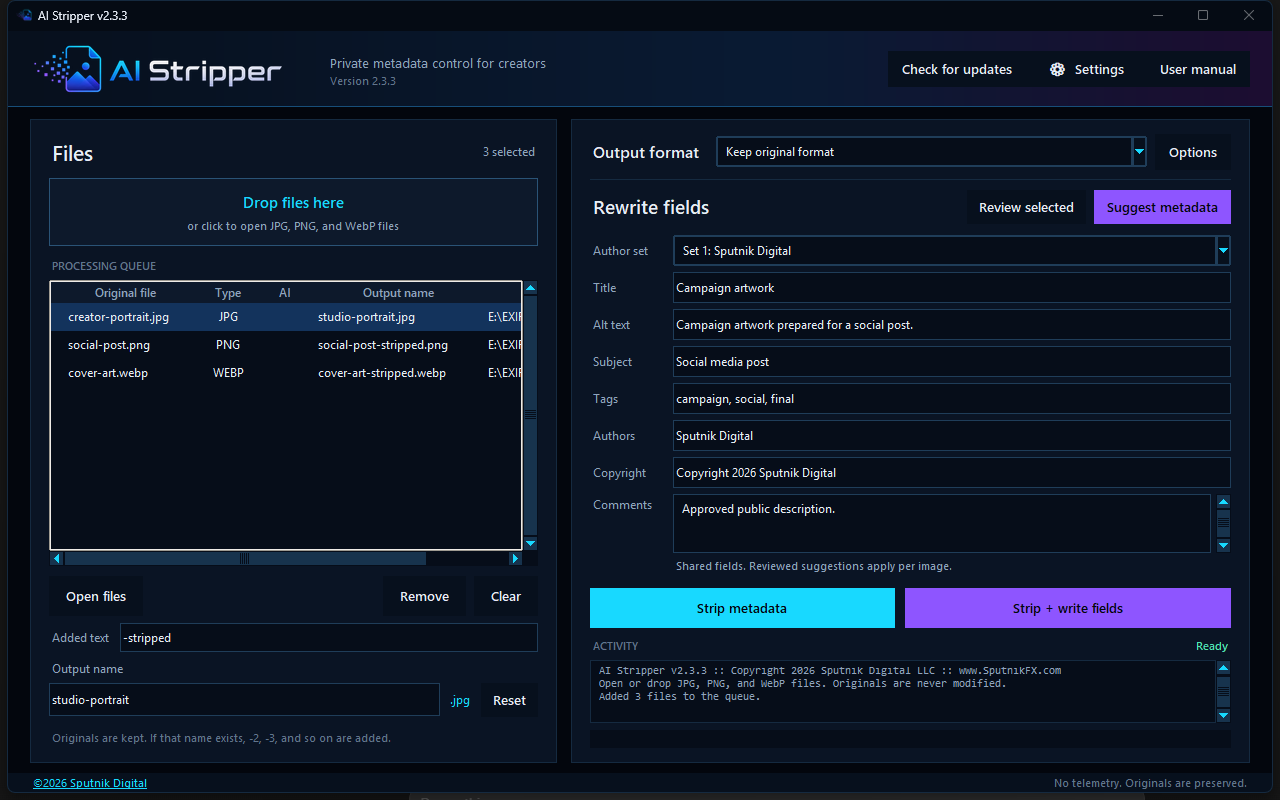The image size is (1280, 800).
Task: Click Review selected button
Action: (1026, 207)
